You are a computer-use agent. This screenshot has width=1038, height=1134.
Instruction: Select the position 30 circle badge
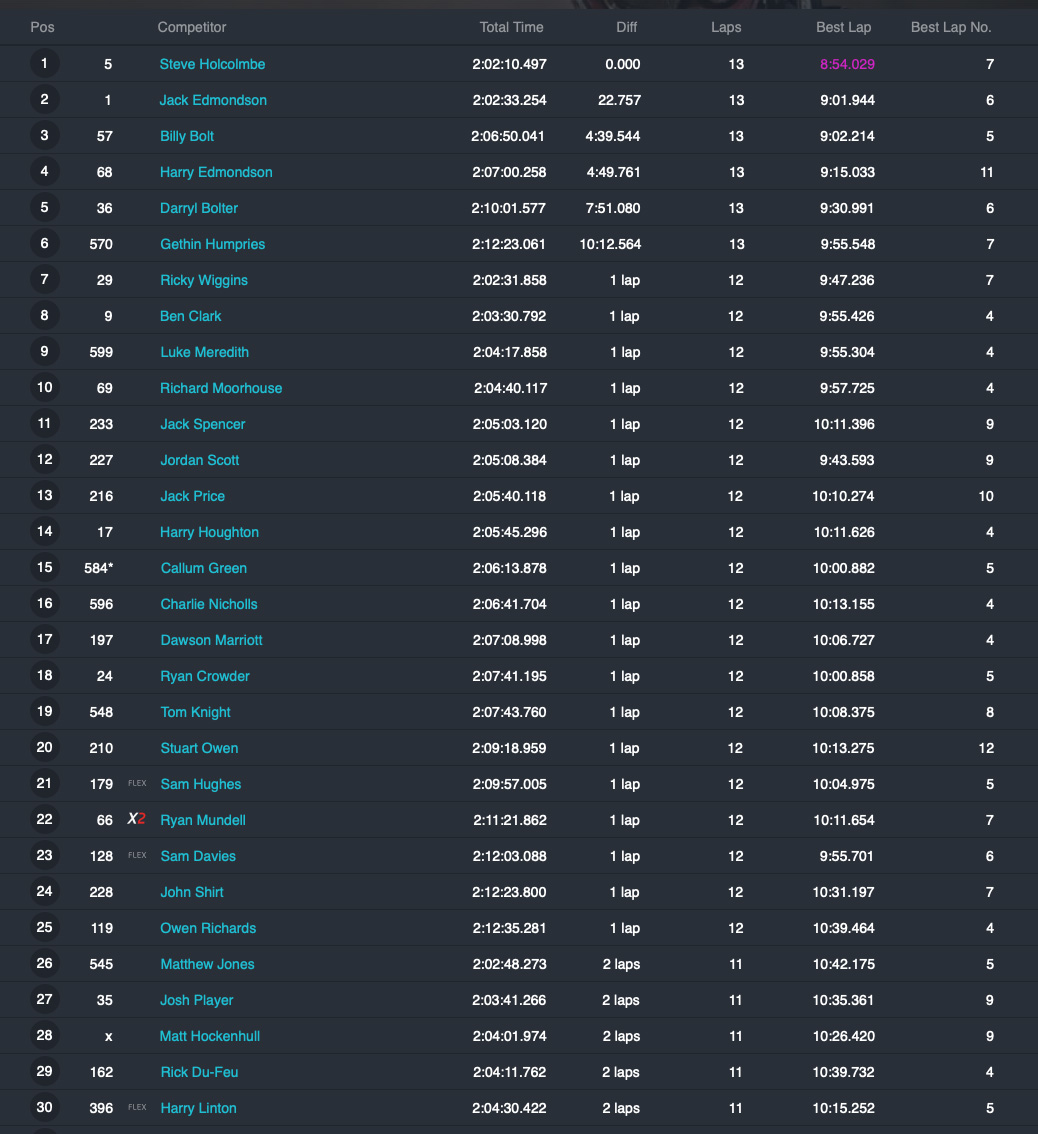coord(44,1107)
